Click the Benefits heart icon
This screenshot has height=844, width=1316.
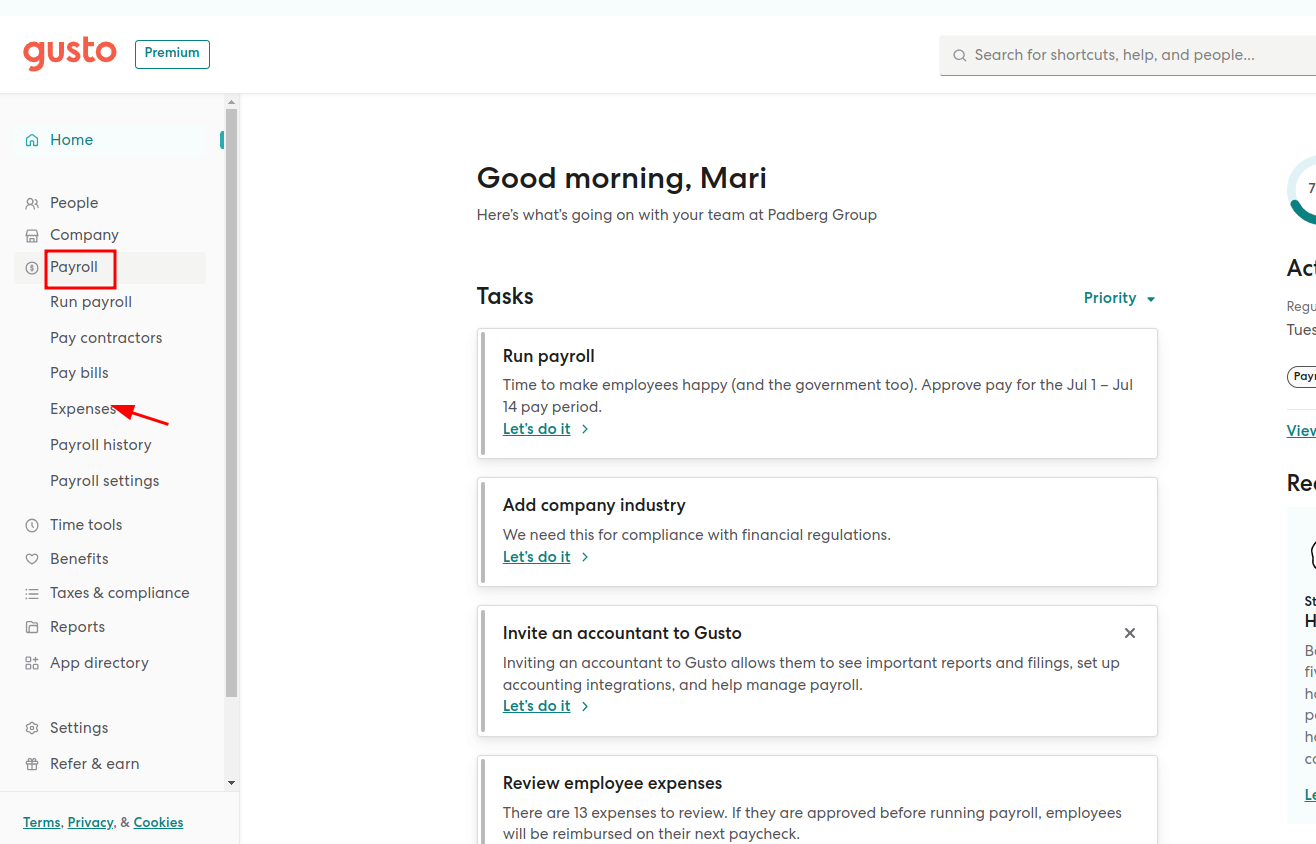click(32, 559)
